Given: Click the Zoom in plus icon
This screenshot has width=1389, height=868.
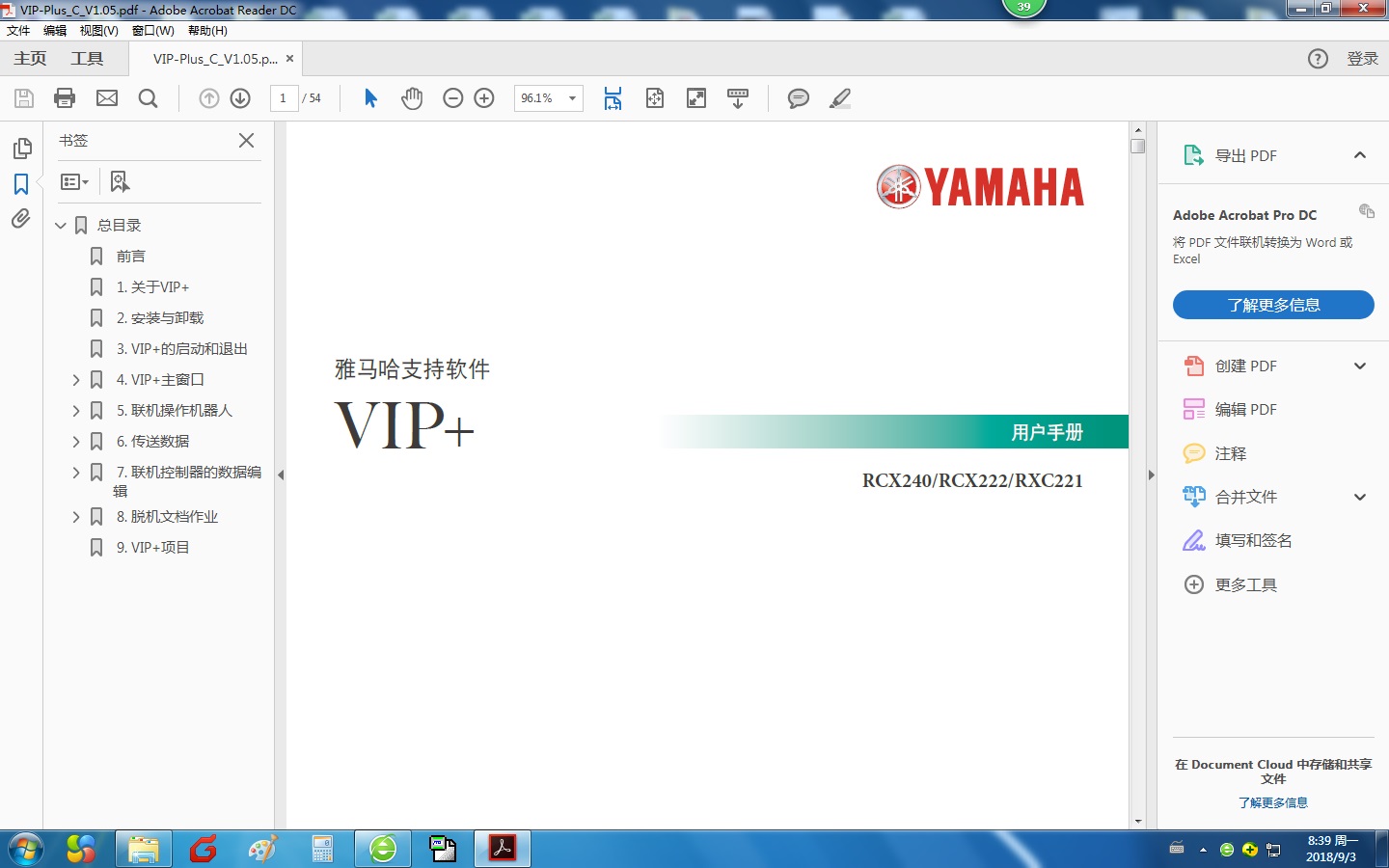Looking at the screenshot, I should 484,98.
